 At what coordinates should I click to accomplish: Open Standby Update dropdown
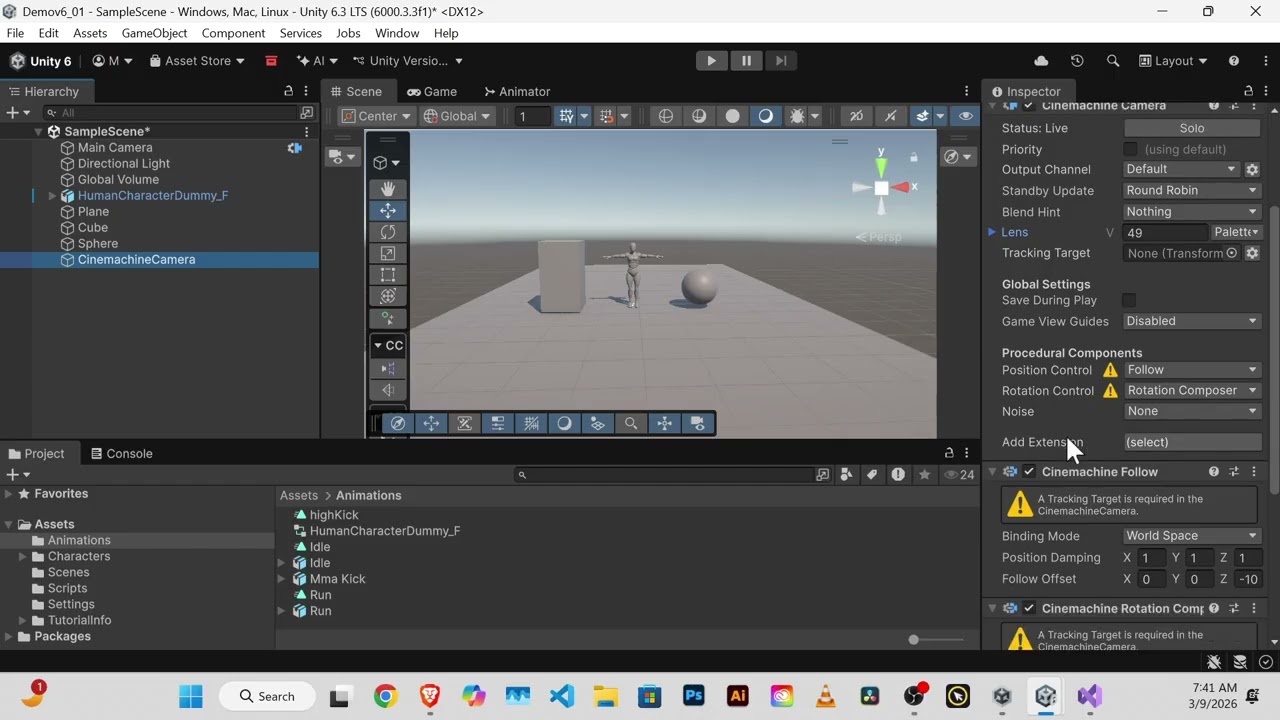pyautogui.click(x=1192, y=190)
